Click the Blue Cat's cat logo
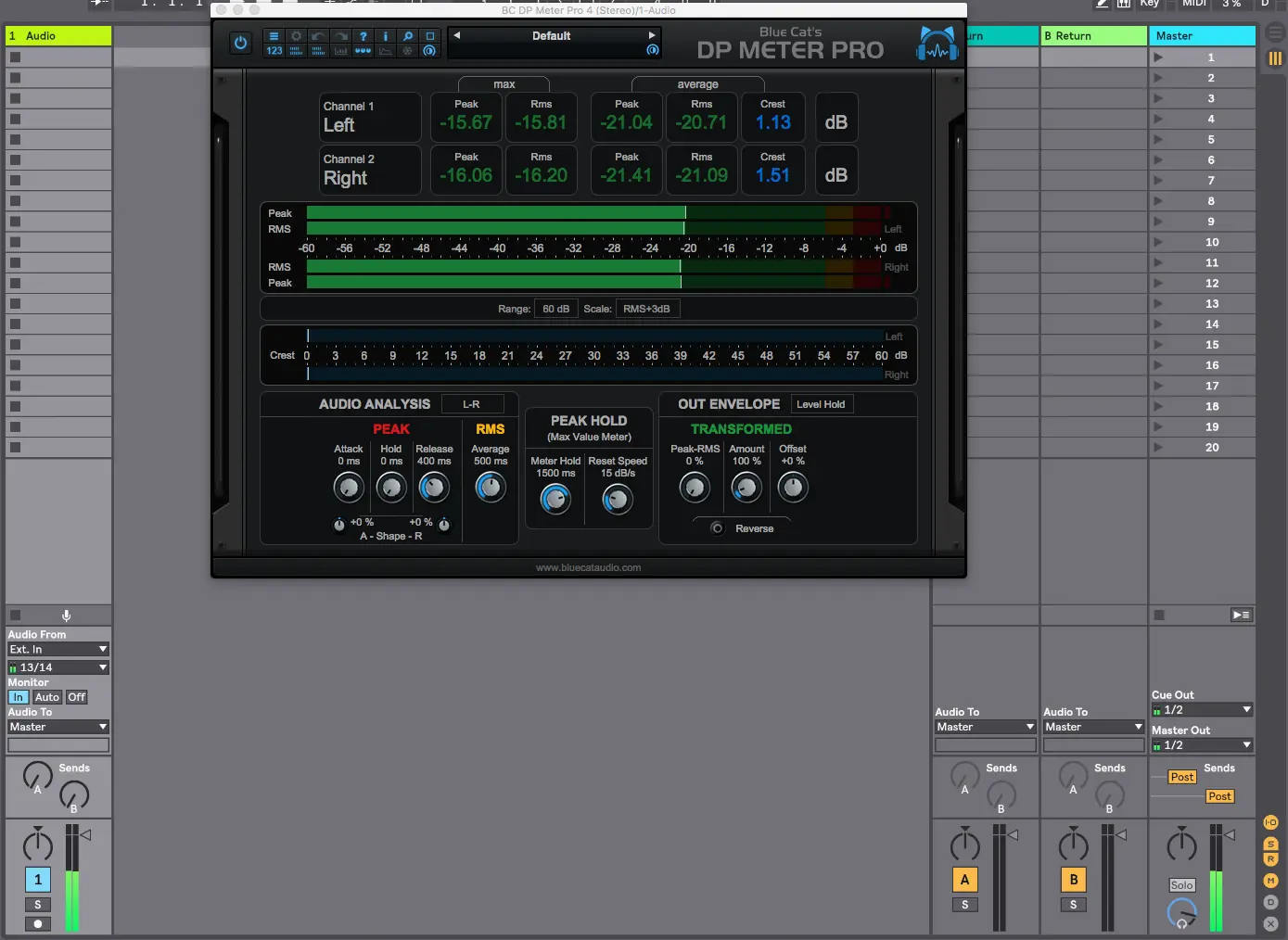 (x=937, y=43)
